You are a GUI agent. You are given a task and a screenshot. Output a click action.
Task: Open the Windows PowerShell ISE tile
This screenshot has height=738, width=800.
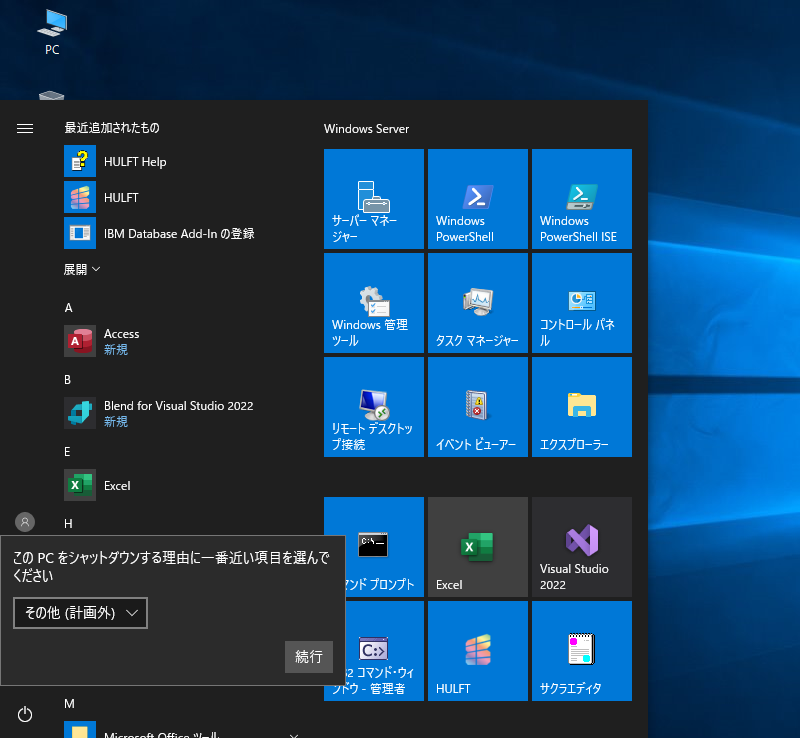pos(582,199)
